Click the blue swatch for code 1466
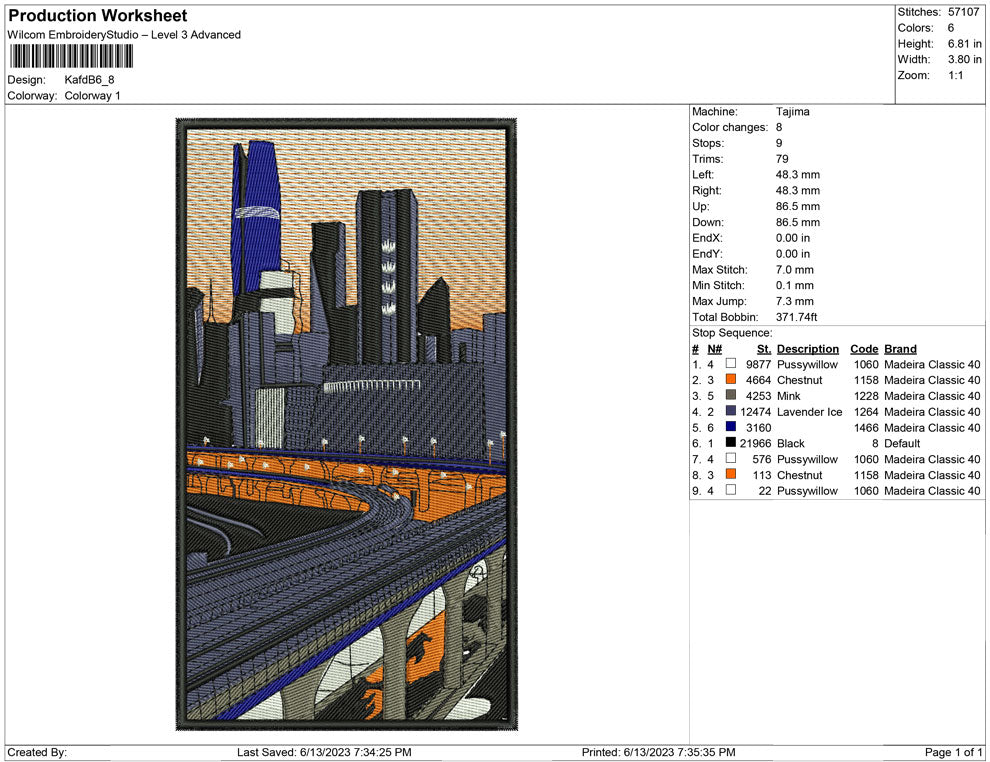Screen dimensions: 990x762 [x=731, y=427]
